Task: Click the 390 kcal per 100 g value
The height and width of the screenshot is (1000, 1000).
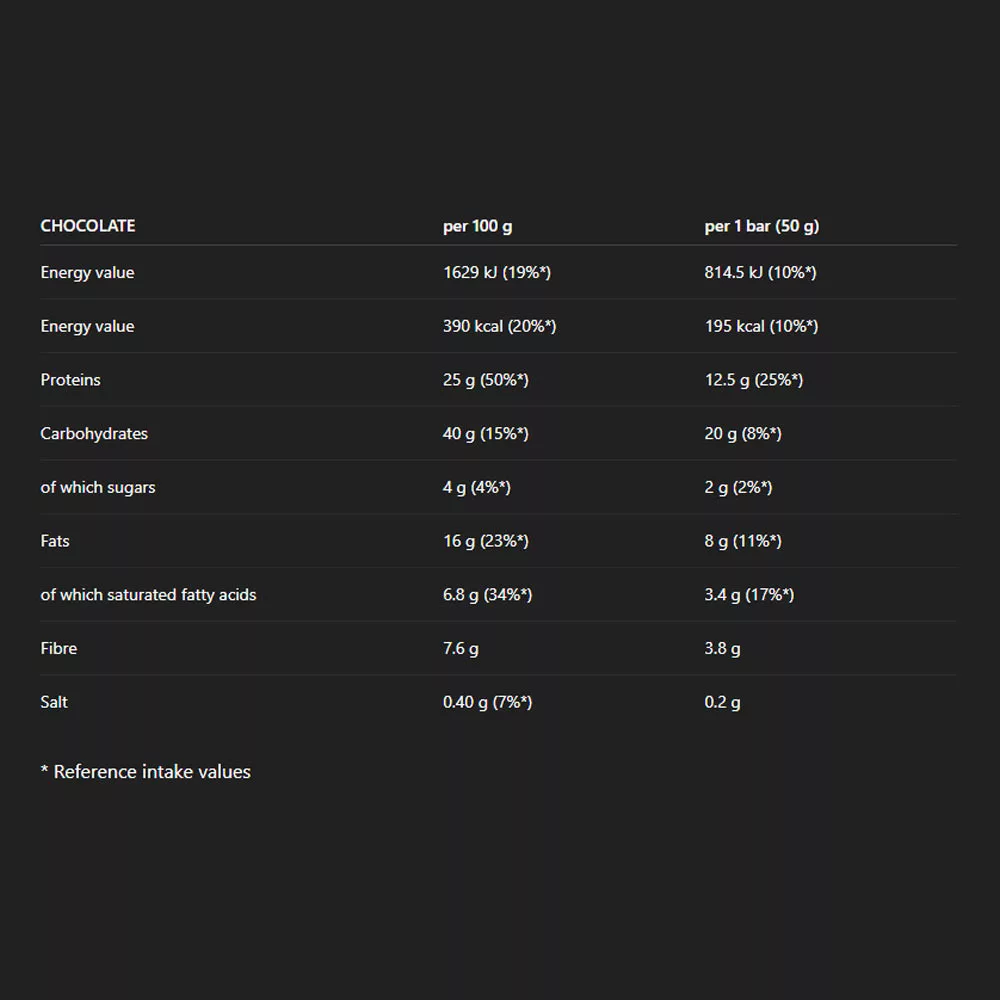Action: (x=499, y=327)
